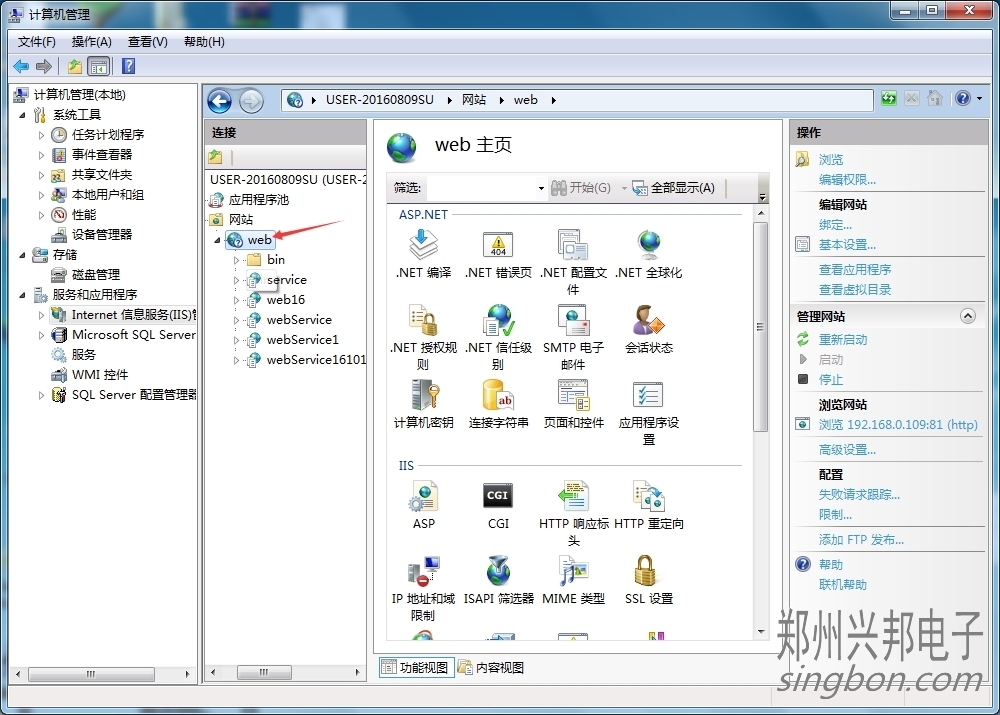The height and width of the screenshot is (715, 1000).
Task: Click in the 筛选 filter input field
Action: coord(482,188)
